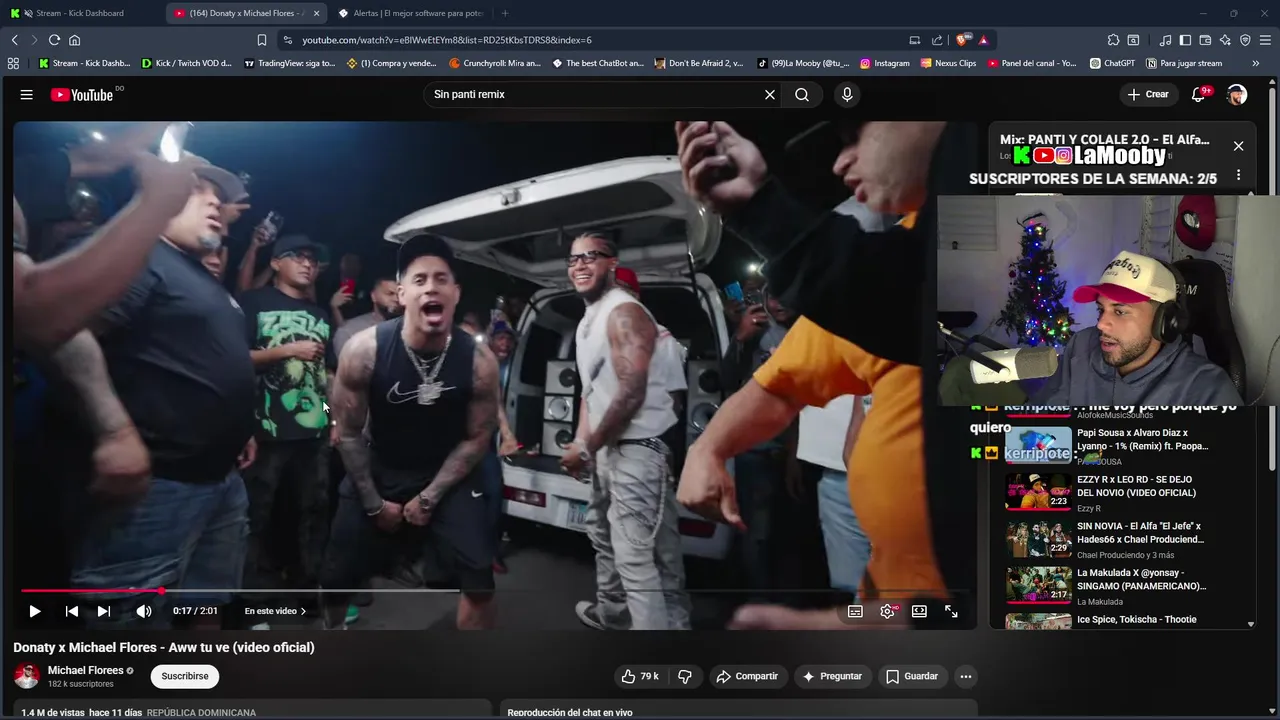The width and height of the screenshot is (1280, 720).
Task: Open the Crunchyroll bookmark
Action: [x=495, y=63]
